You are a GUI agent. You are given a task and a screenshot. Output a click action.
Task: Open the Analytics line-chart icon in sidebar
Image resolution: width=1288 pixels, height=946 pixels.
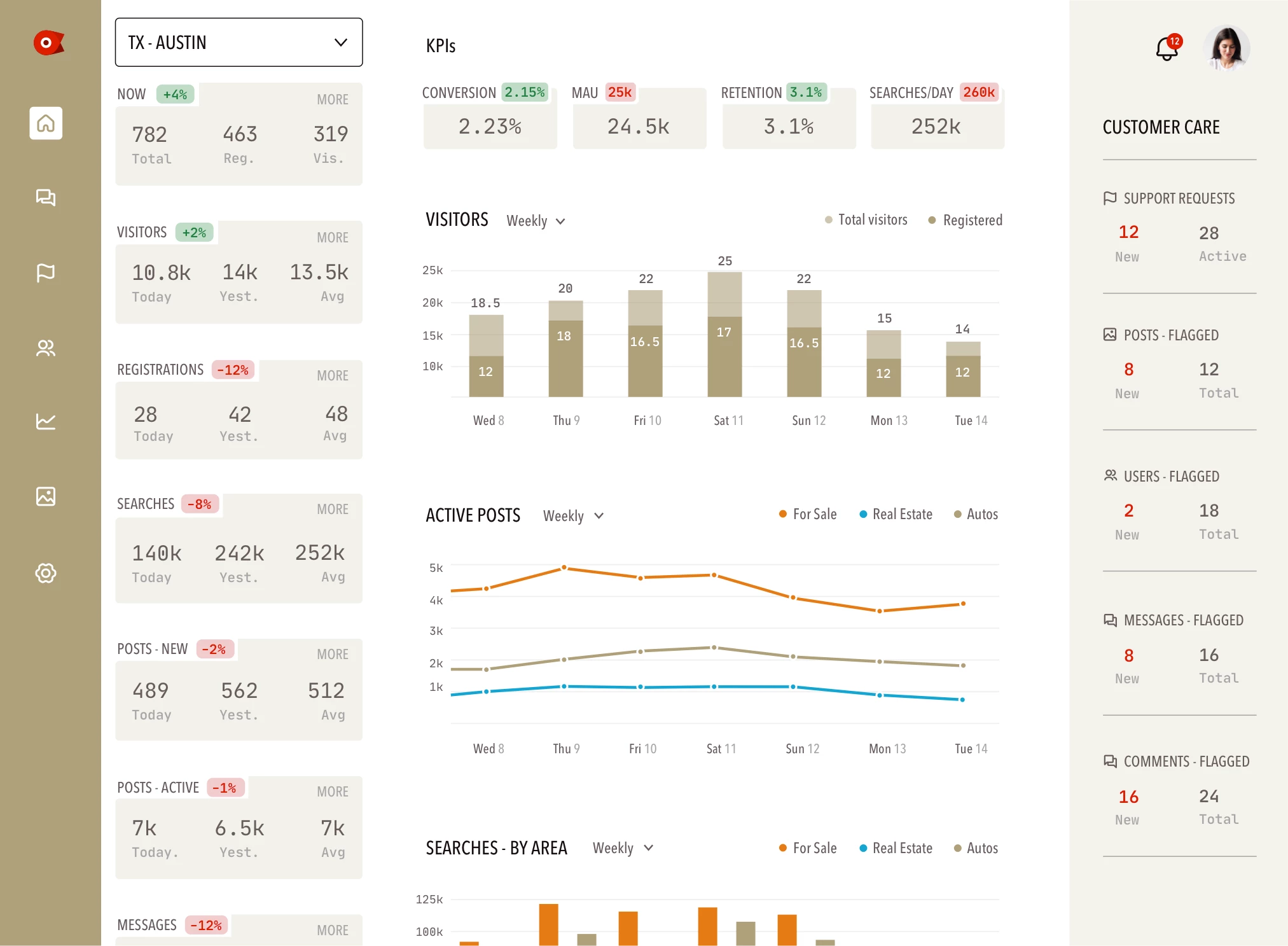tap(46, 421)
